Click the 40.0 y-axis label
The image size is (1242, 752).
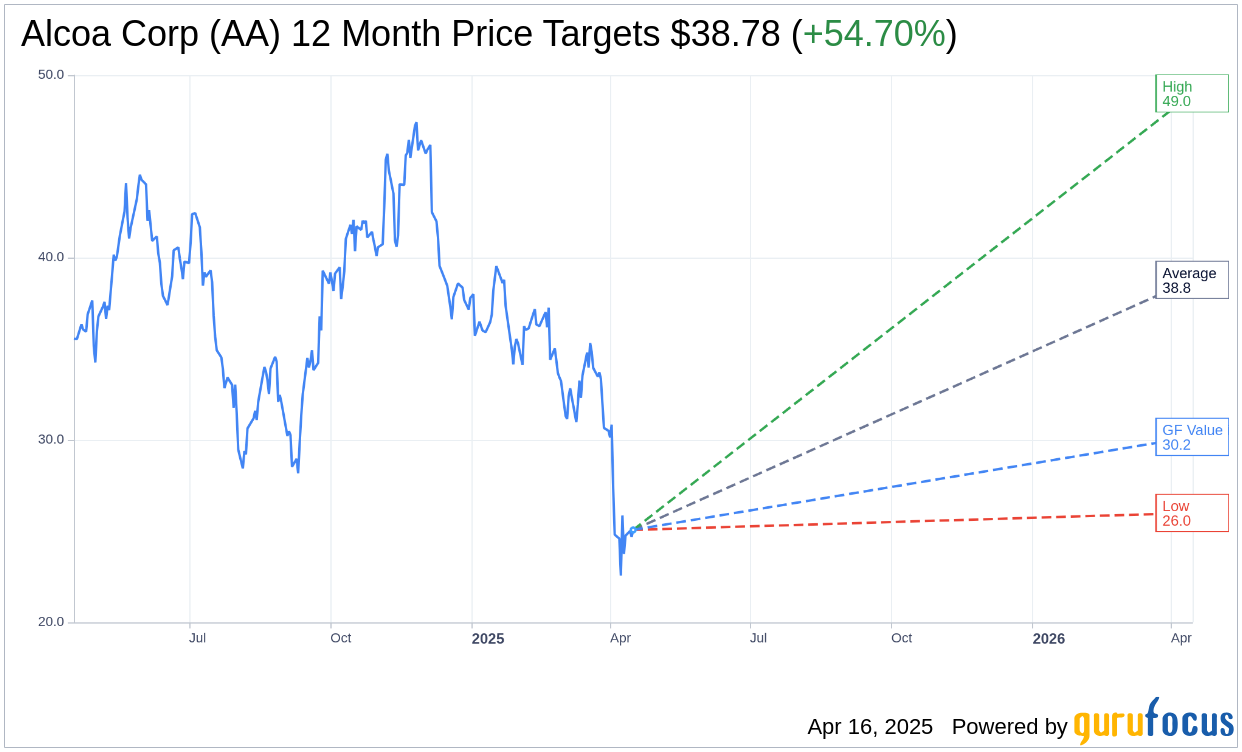[x=51, y=257]
